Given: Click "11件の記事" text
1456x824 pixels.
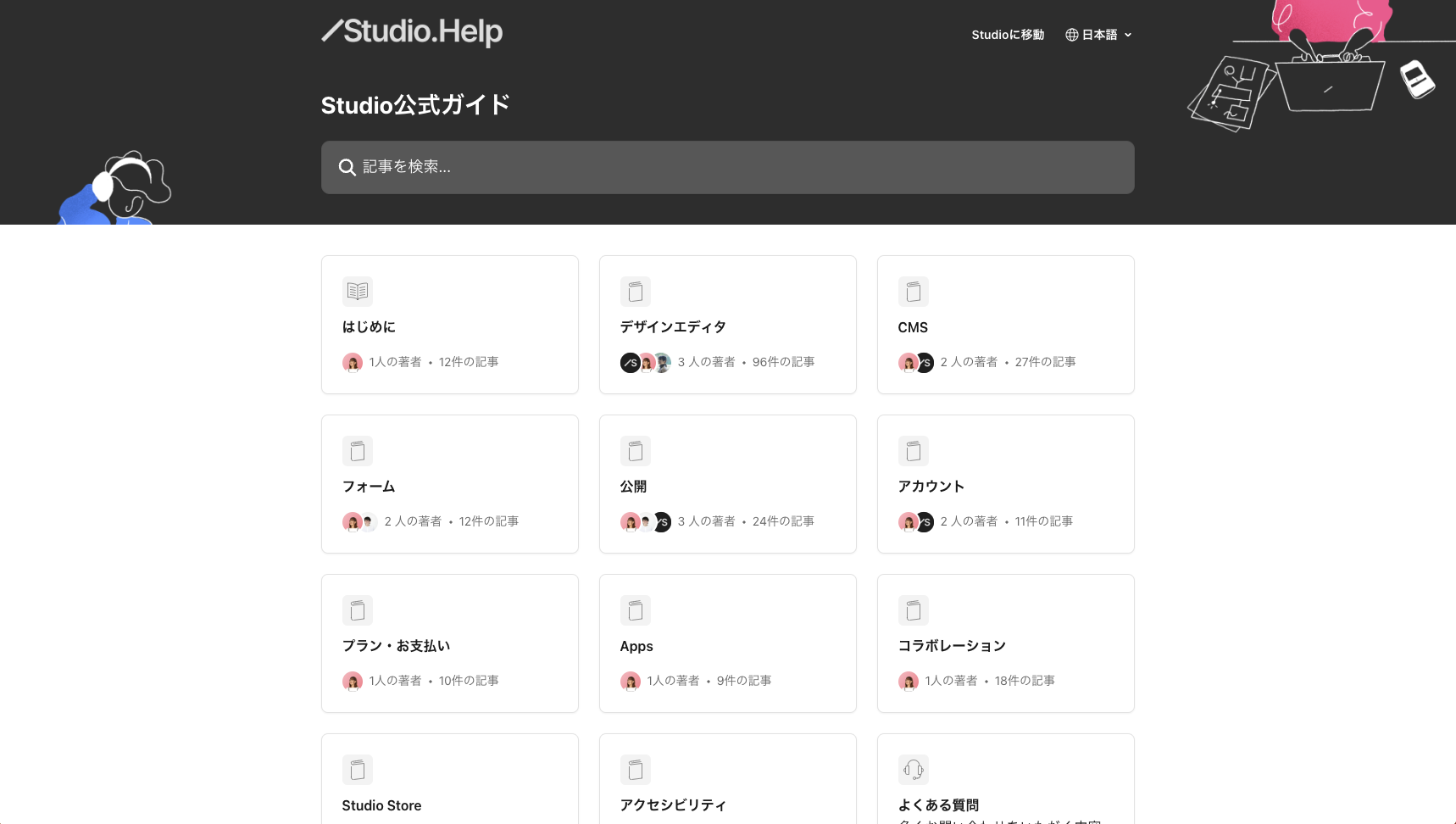Looking at the screenshot, I should [1043, 521].
